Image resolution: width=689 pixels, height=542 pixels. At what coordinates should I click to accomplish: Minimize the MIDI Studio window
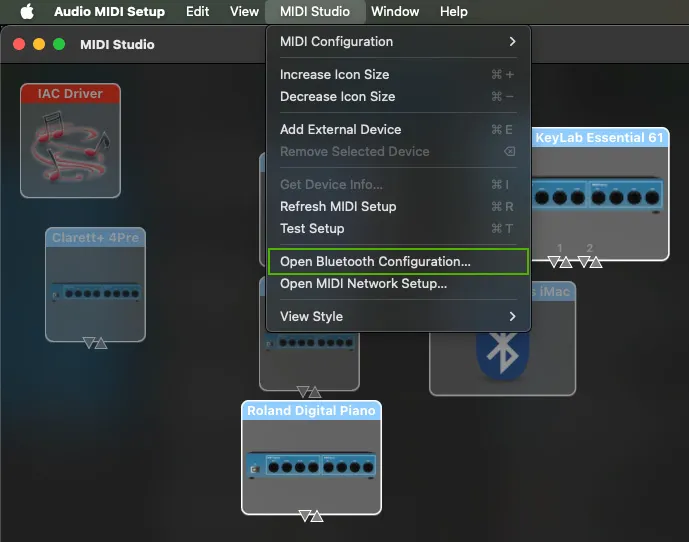(x=39, y=44)
